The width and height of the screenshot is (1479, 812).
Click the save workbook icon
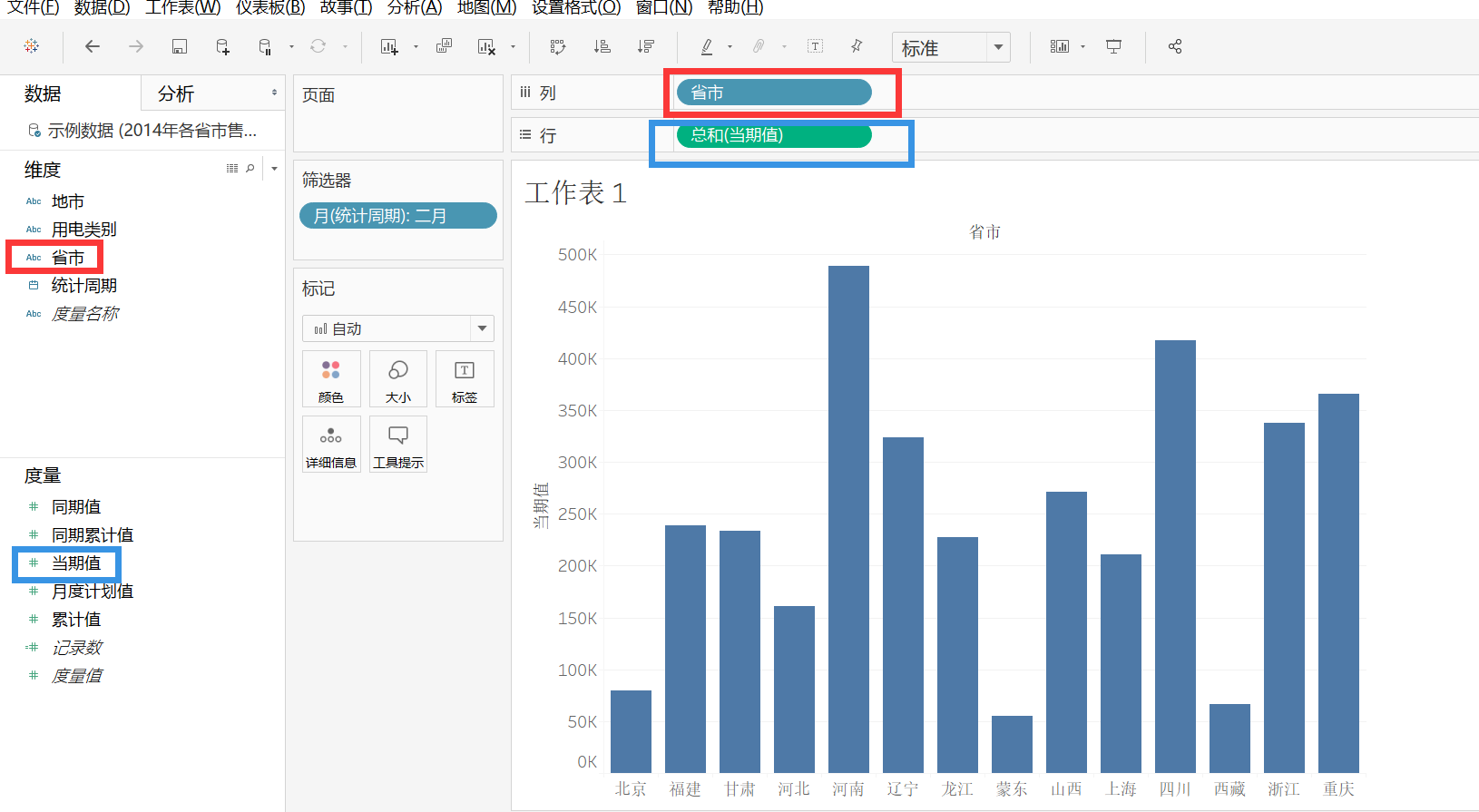[x=180, y=46]
